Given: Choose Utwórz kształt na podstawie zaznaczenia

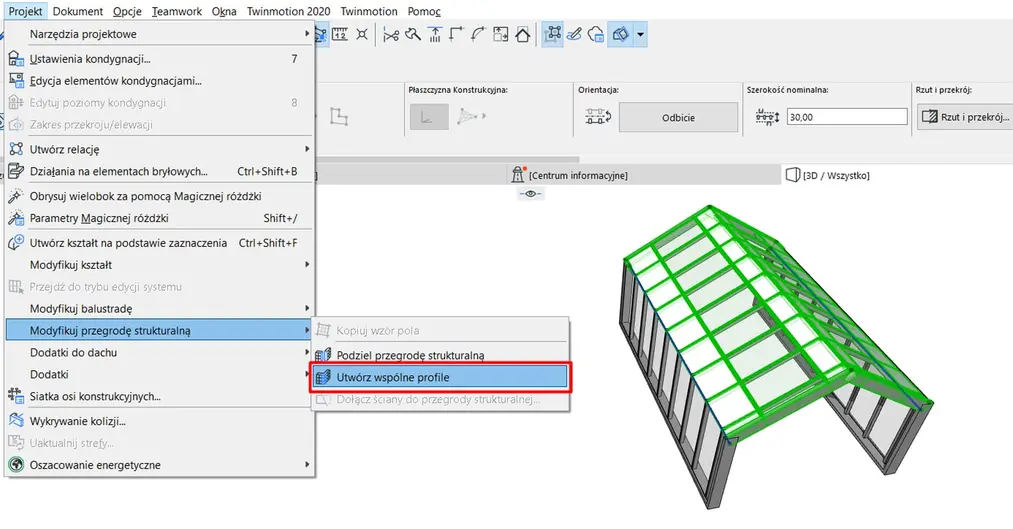Looking at the screenshot, I should click(x=160, y=243).
